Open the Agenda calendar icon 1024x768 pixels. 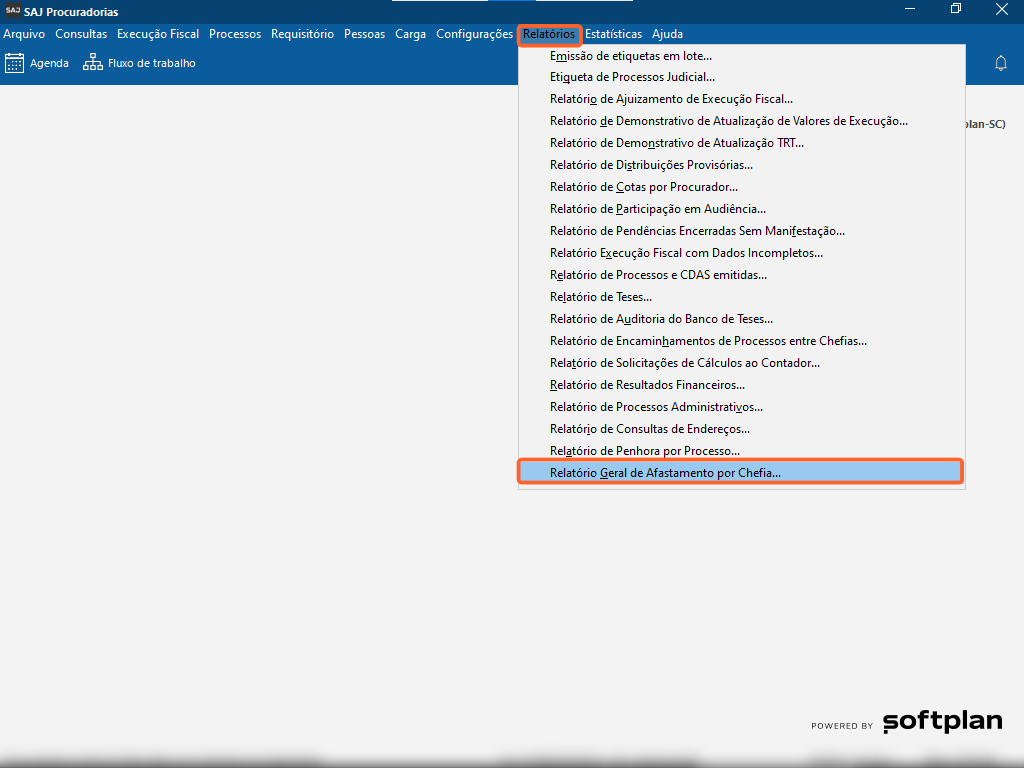pyautogui.click(x=14, y=63)
